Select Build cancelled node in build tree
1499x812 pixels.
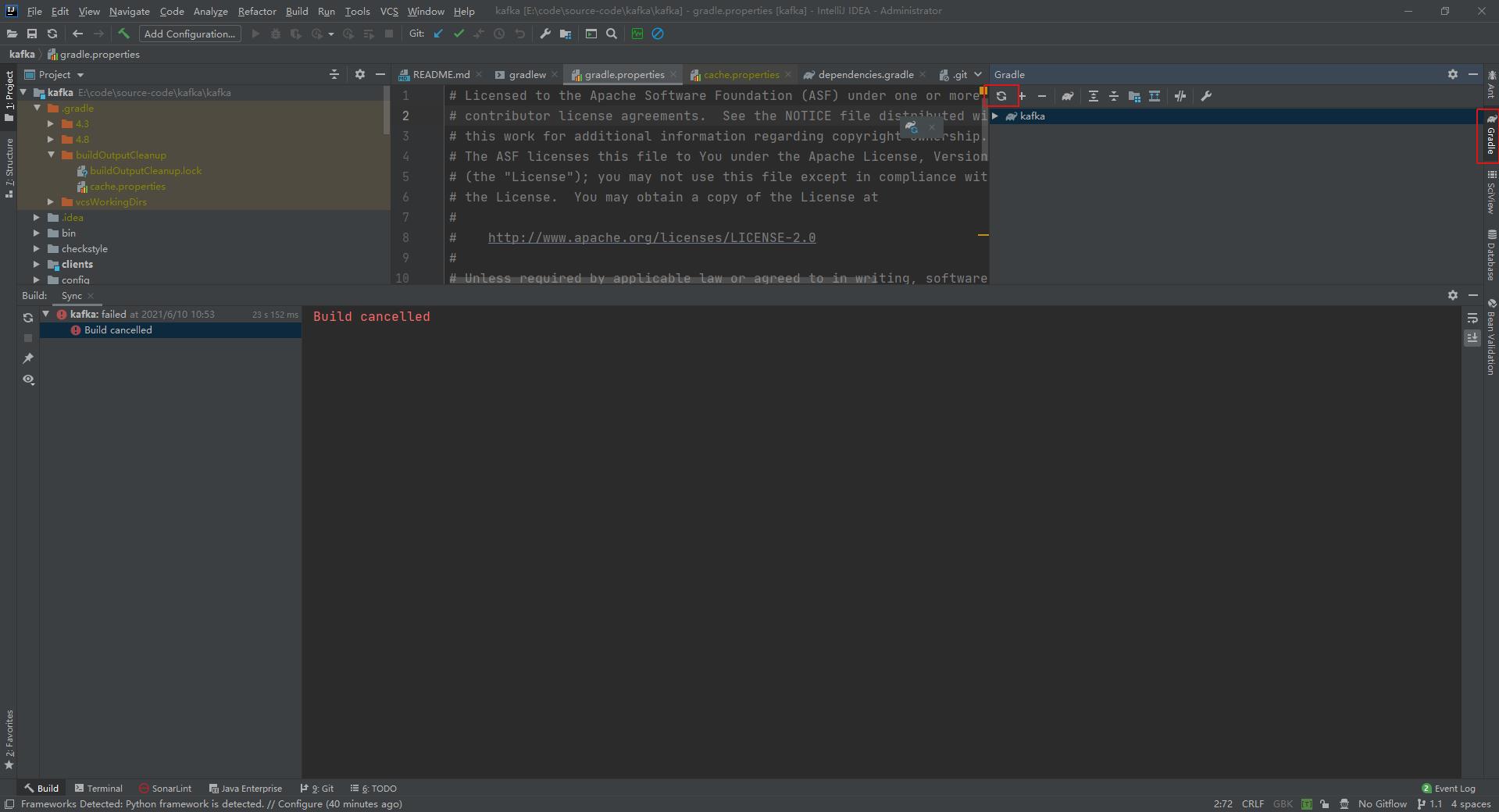(x=170, y=329)
